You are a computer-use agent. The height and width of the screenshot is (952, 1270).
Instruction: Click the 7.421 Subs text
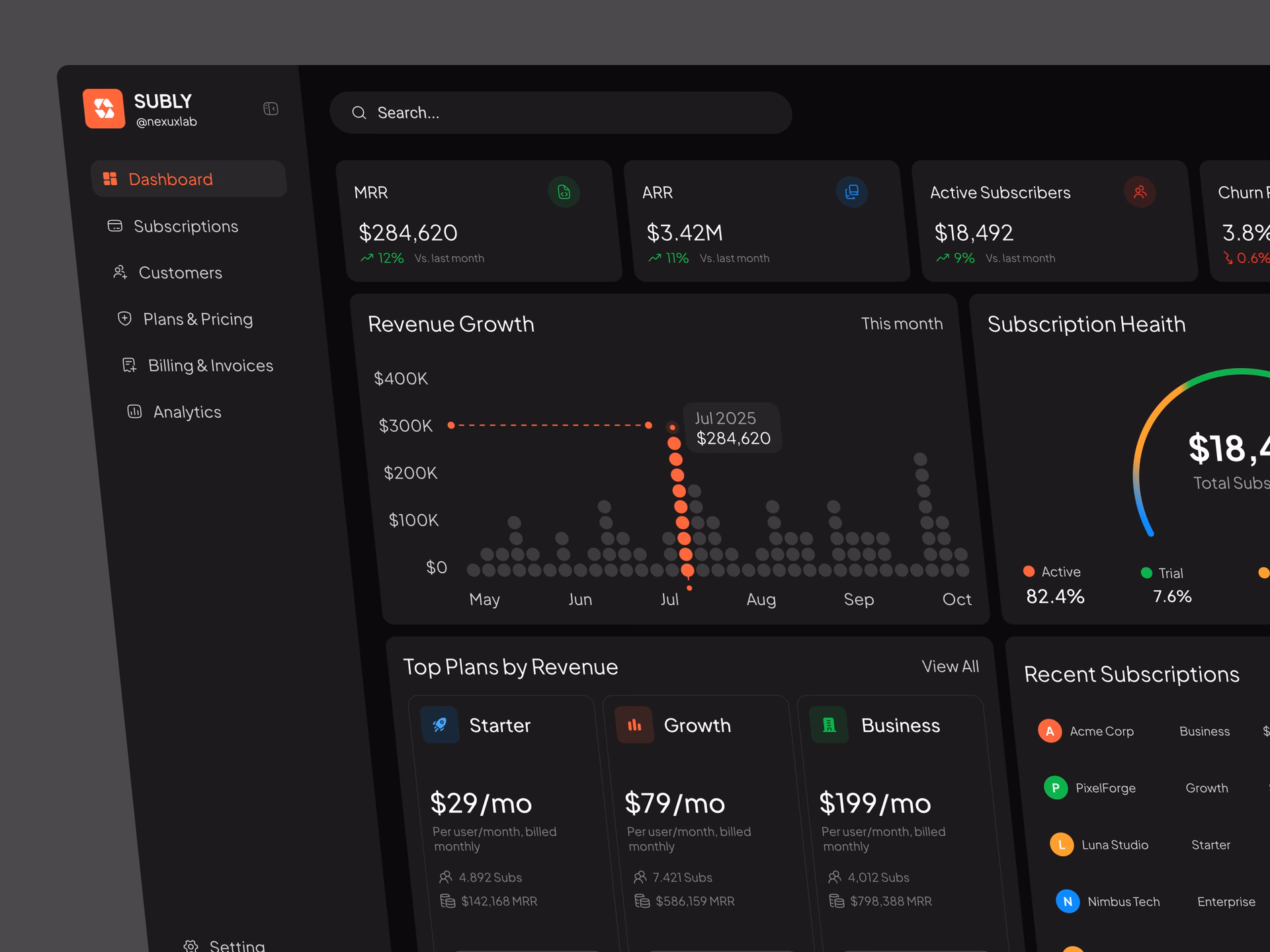[x=682, y=877]
